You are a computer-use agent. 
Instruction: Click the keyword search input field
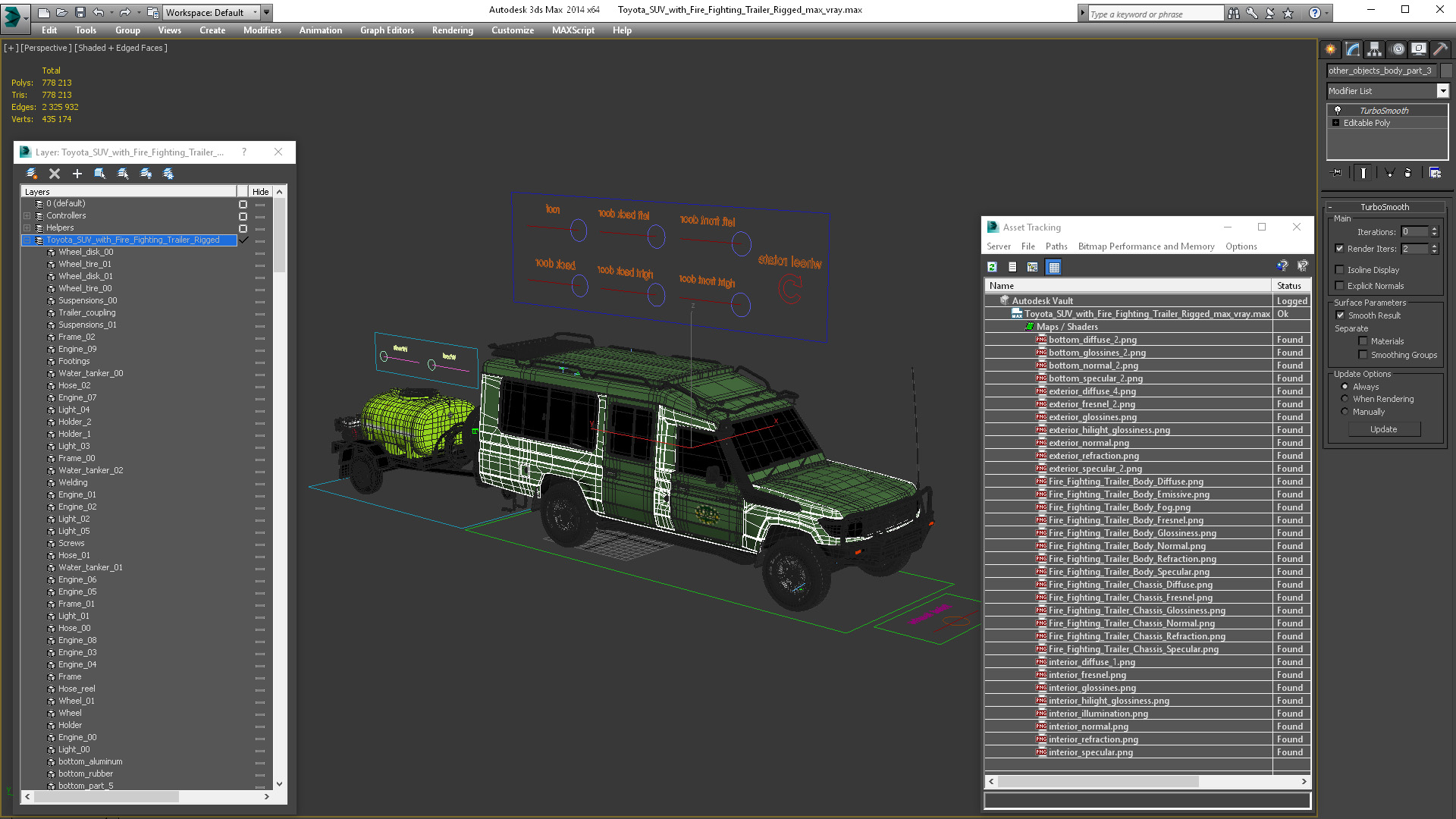tap(1156, 14)
